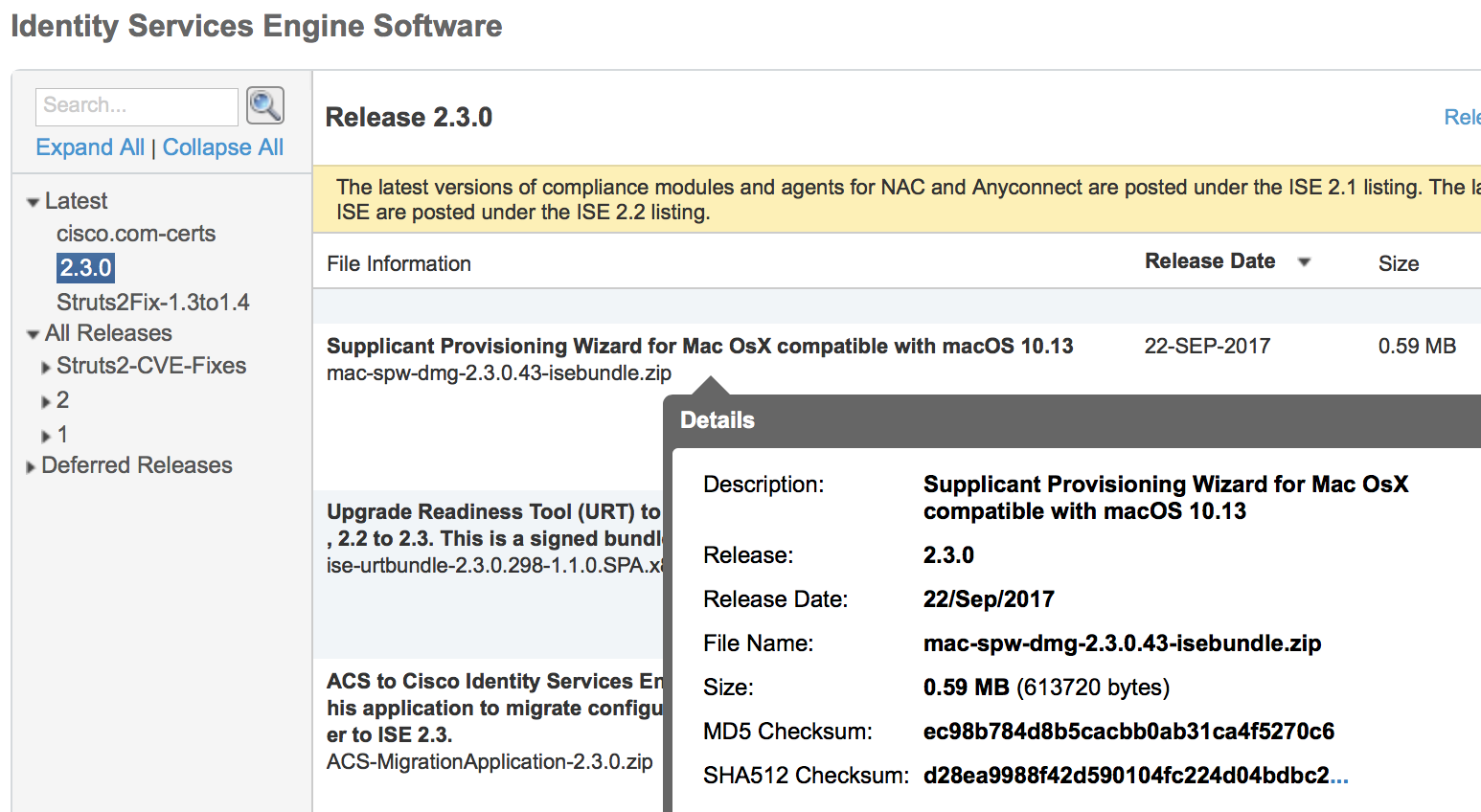
Task: Click the 22/Sep/2017 value in Details
Action: 989,599
